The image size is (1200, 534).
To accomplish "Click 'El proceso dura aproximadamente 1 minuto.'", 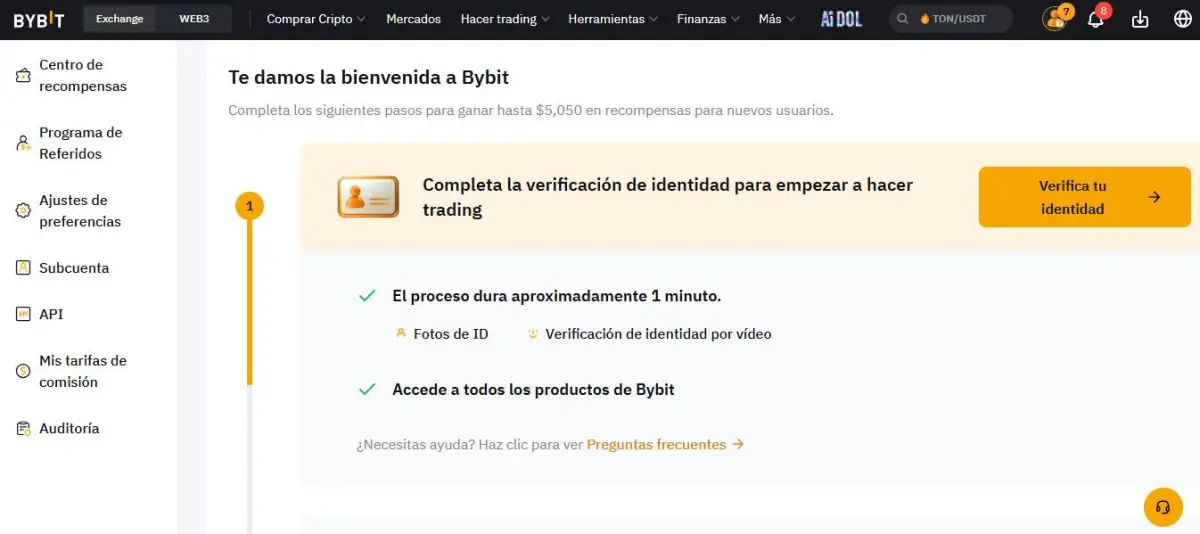I will point(557,296).
